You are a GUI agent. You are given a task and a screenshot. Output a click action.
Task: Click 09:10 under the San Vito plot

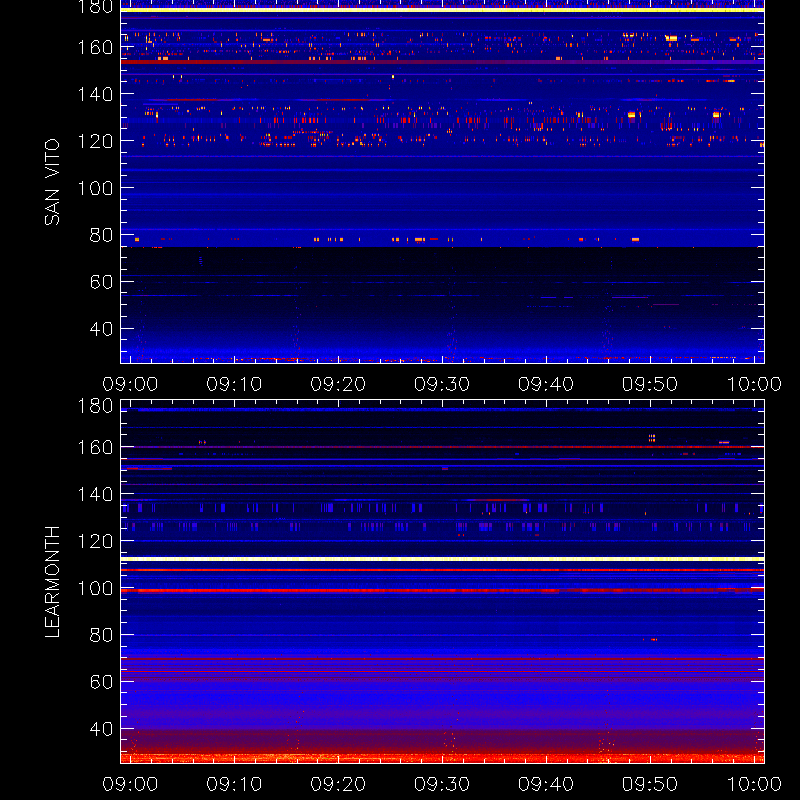(x=234, y=384)
